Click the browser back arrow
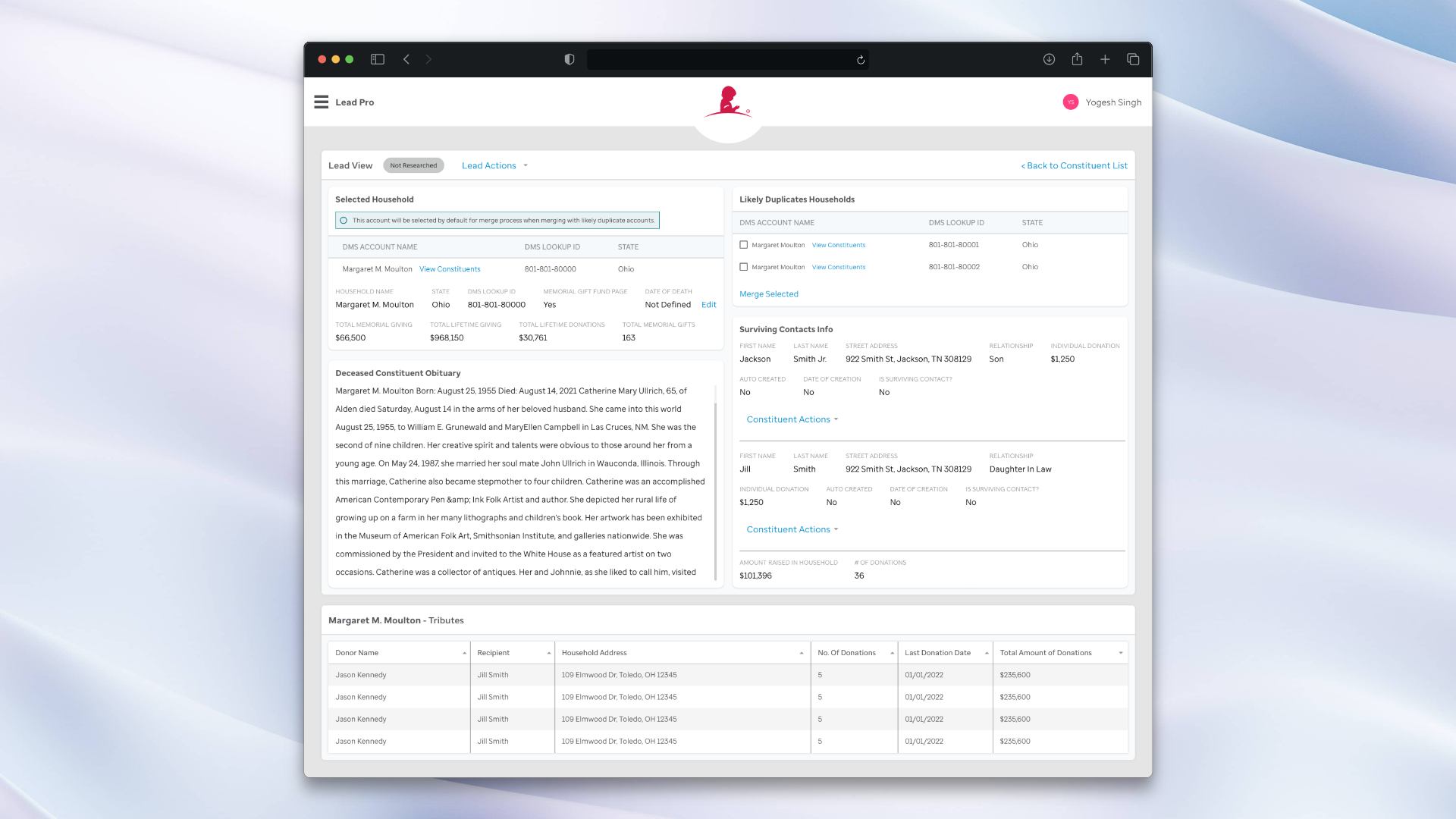This screenshot has width=1456, height=819. 406,59
